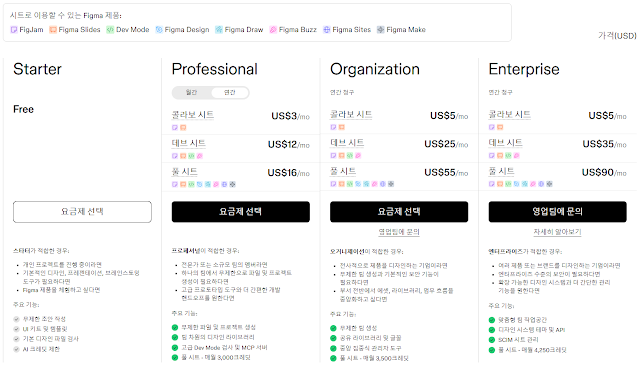Click Organization 데브 시트 seat label
The height and width of the screenshot is (367, 640).
click(347, 143)
